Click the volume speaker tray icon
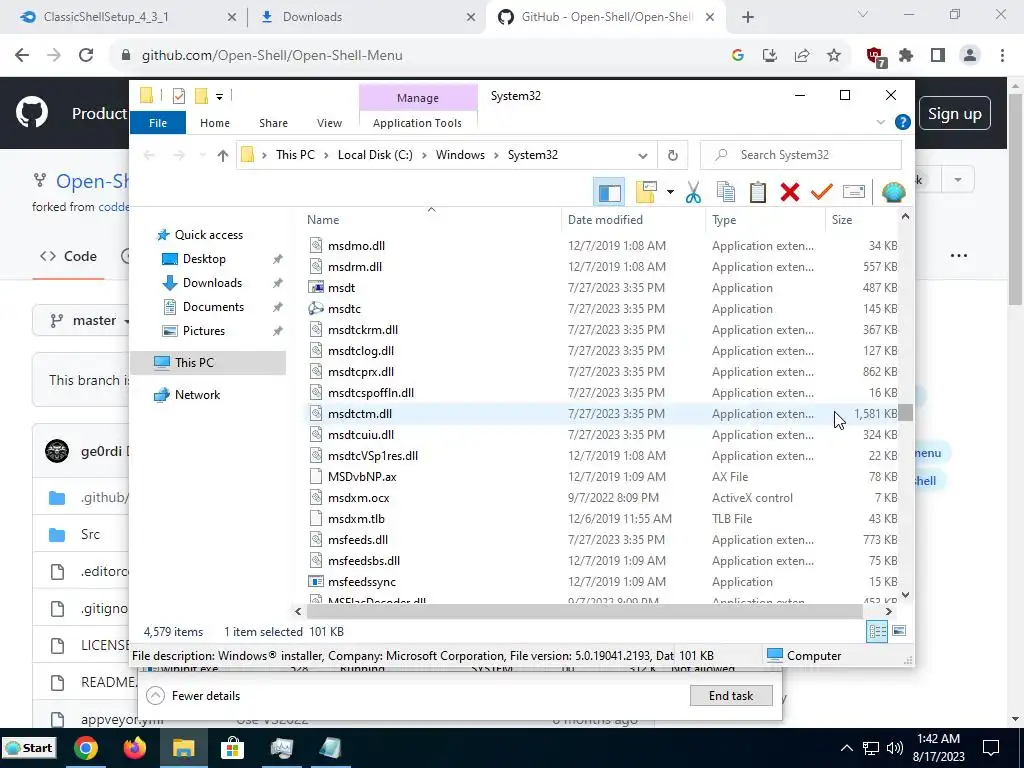The height and width of the screenshot is (768, 1024). click(894, 748)
